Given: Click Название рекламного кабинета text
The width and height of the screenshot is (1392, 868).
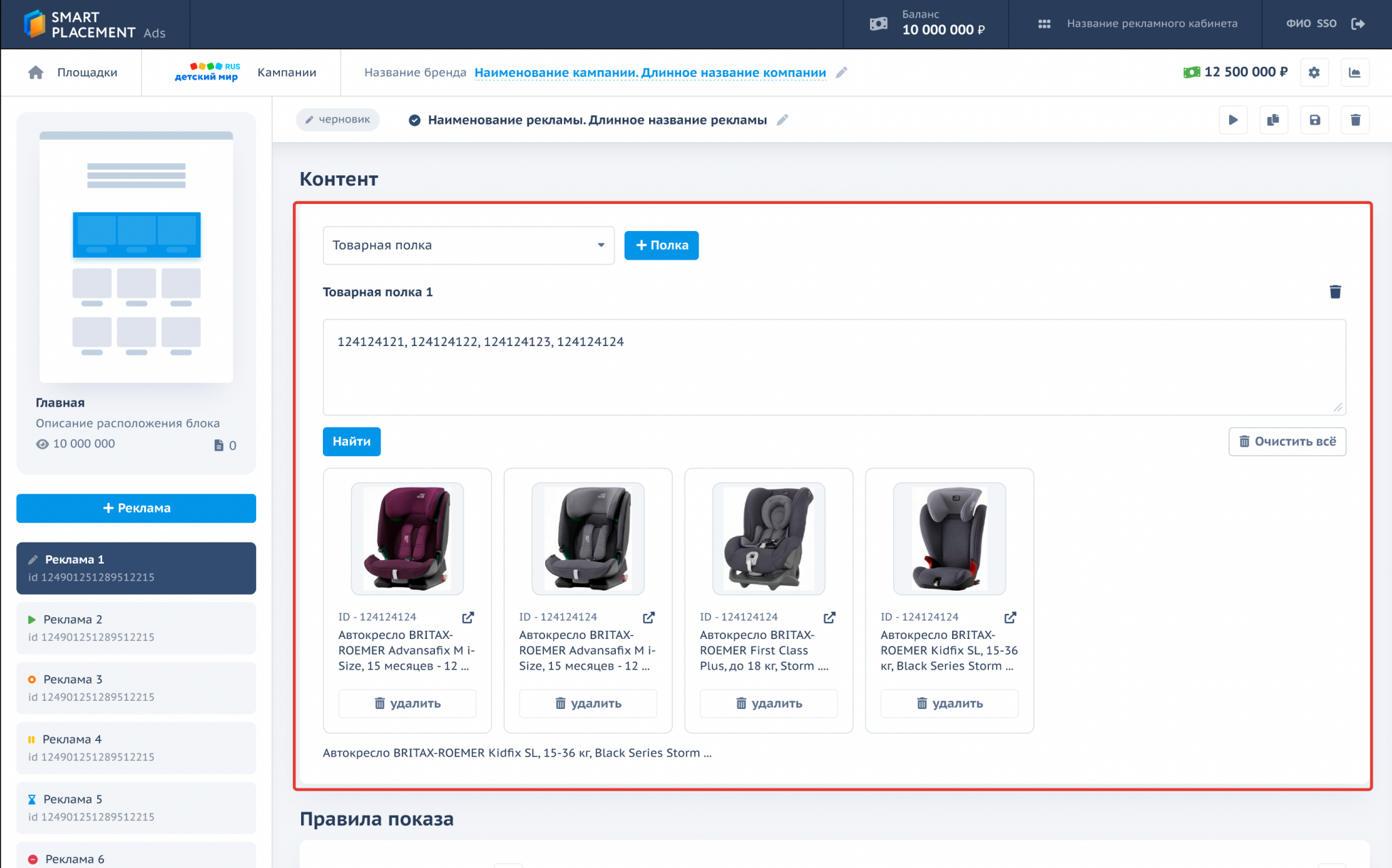Looking at the screenshot, I should (x=1152, y=24).
